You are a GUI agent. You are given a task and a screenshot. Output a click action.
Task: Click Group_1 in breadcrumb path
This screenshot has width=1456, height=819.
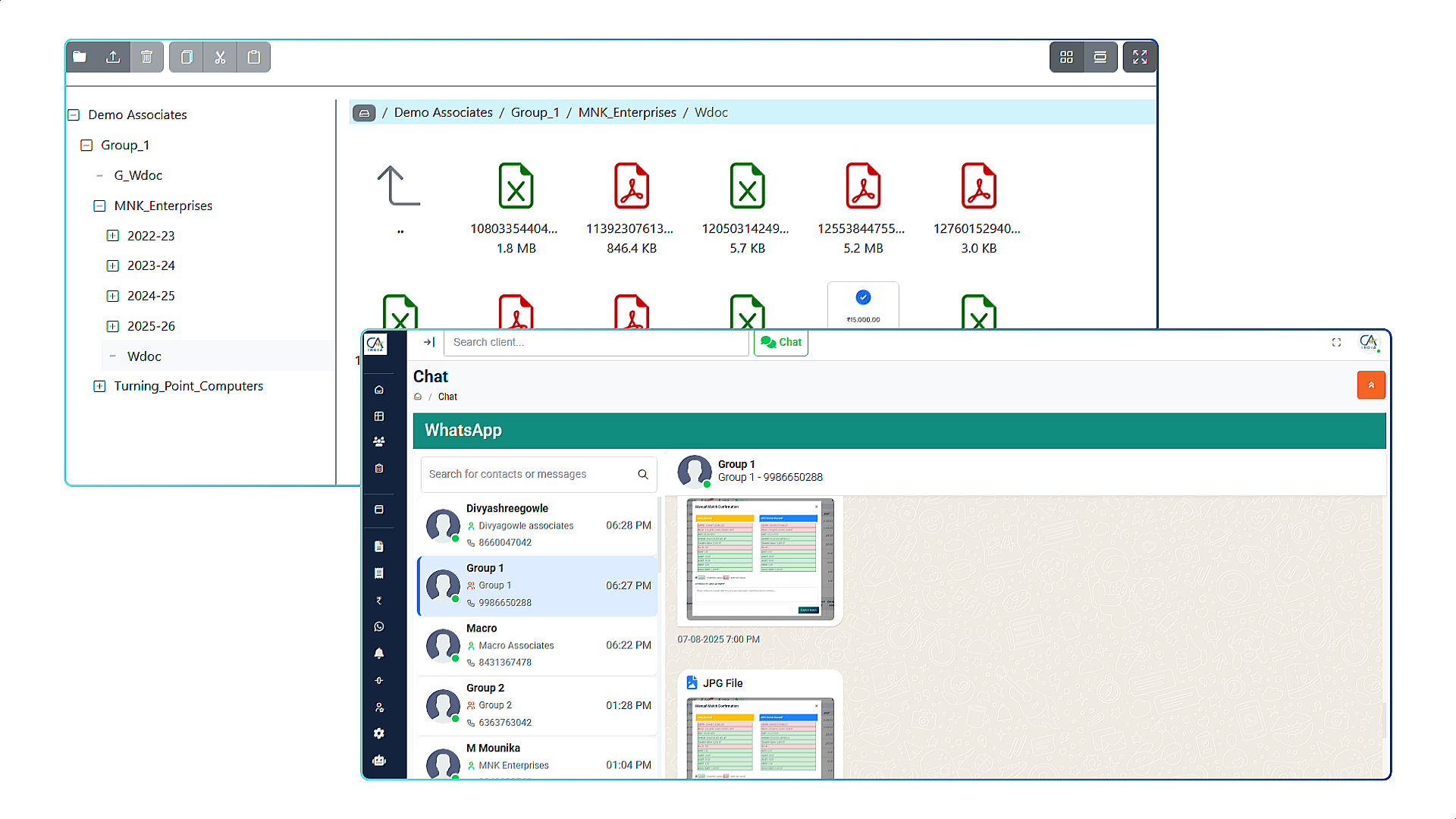click(535, 112)
